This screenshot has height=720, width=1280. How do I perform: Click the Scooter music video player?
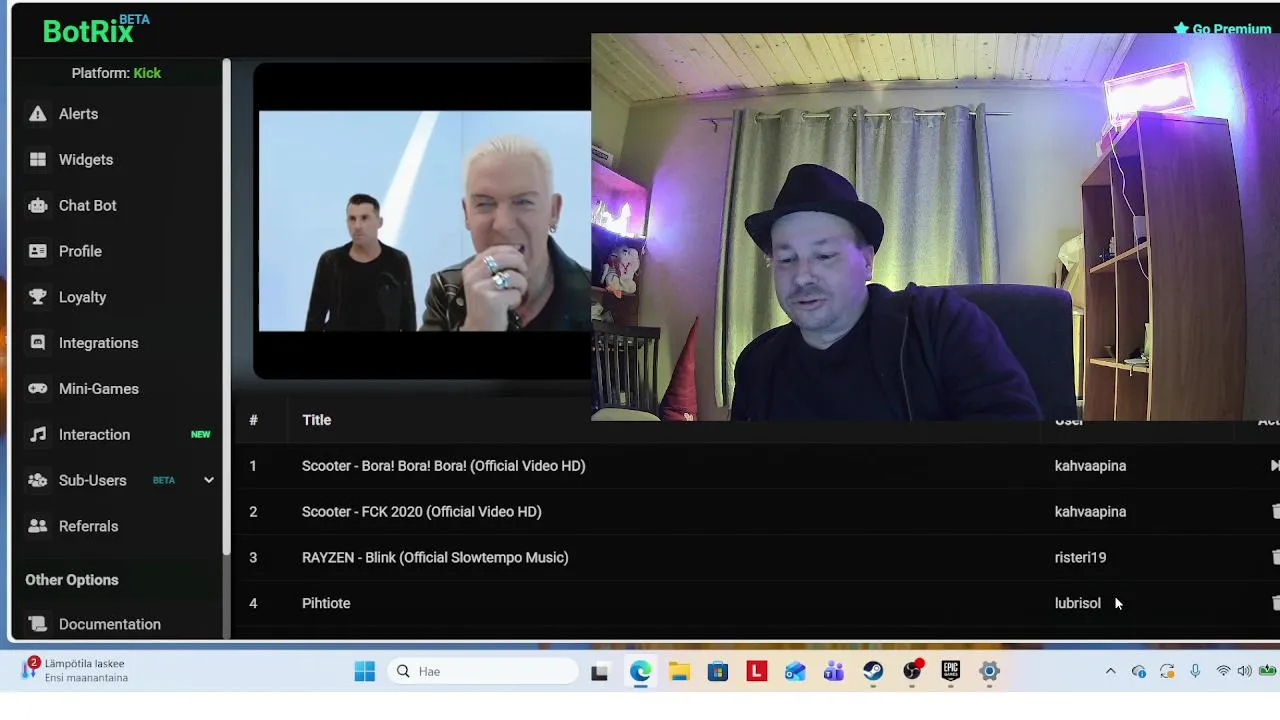pyautogui.click(x=424, y=221)
